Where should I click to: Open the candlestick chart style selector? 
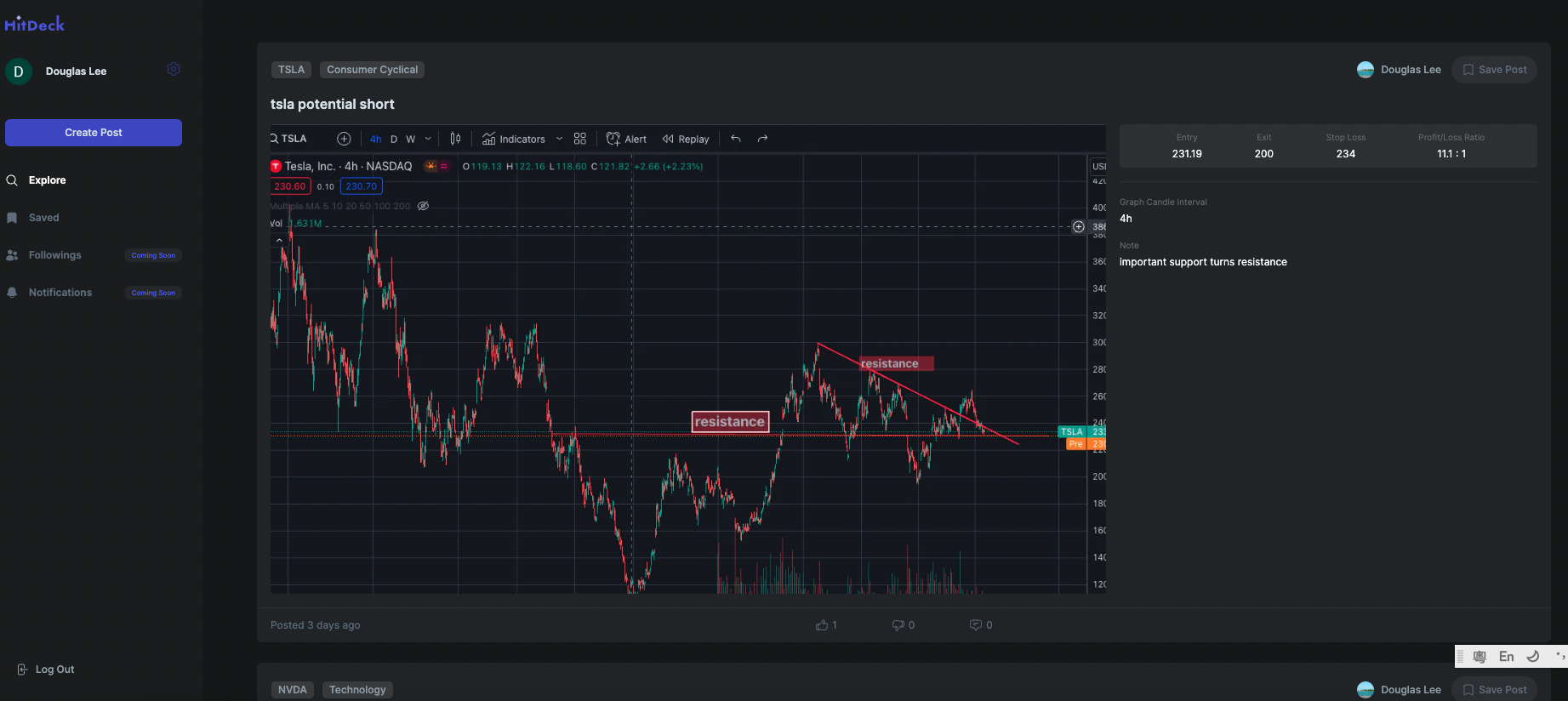tap(455, 139)
